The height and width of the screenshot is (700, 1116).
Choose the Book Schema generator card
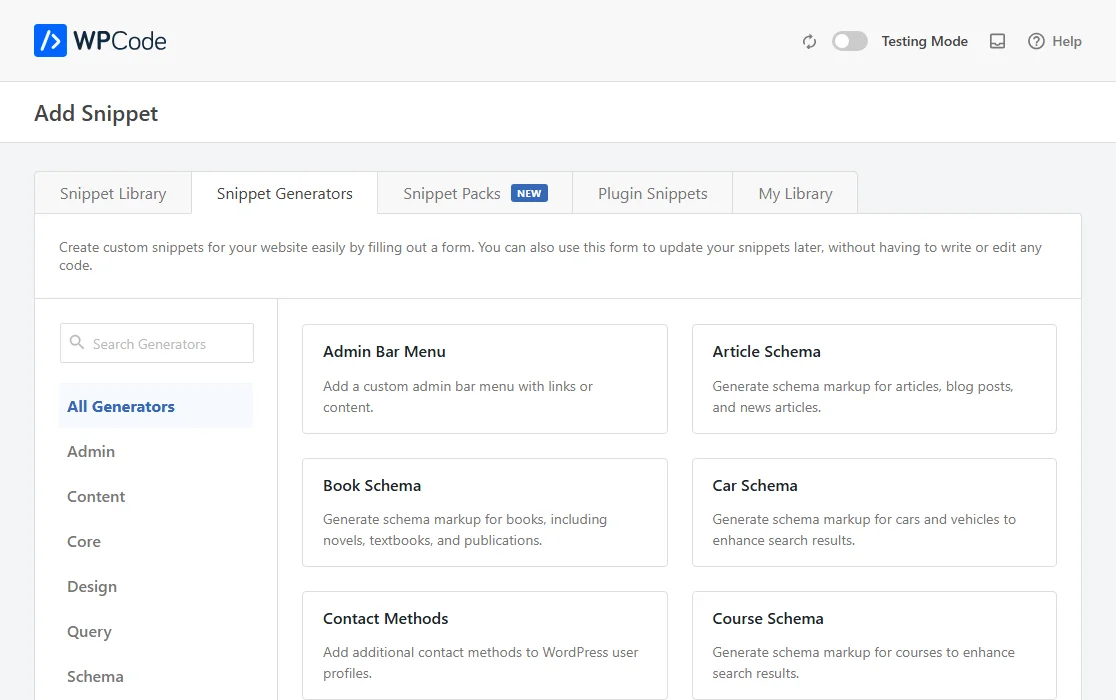485,512
